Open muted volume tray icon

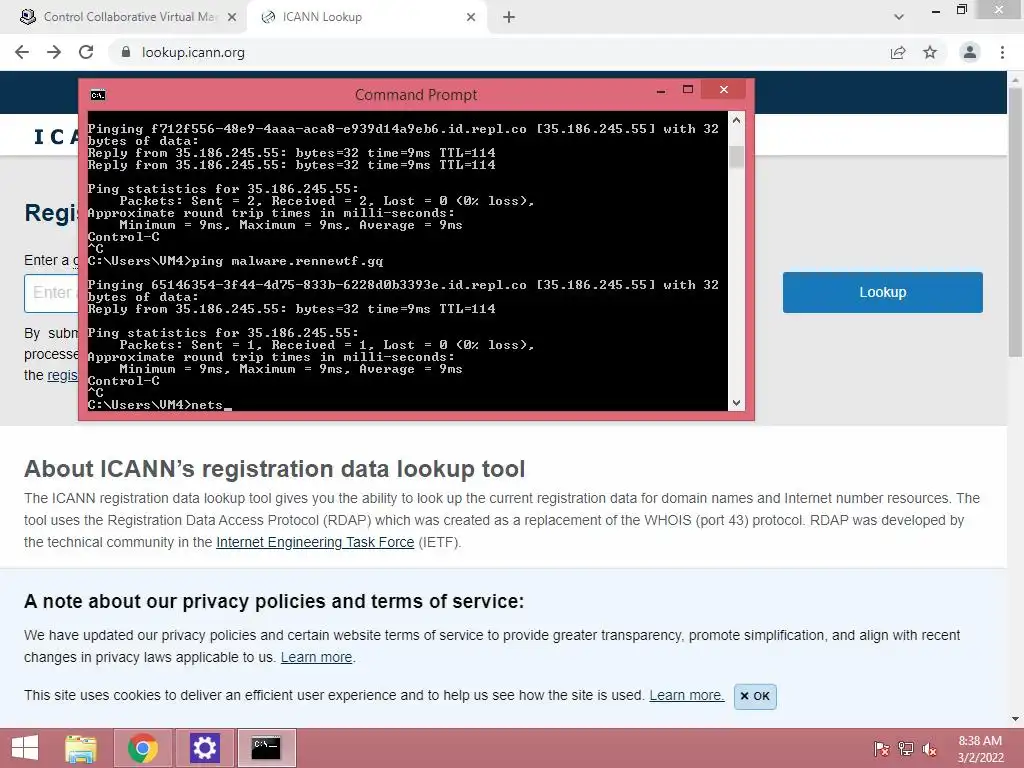point(930,749)
